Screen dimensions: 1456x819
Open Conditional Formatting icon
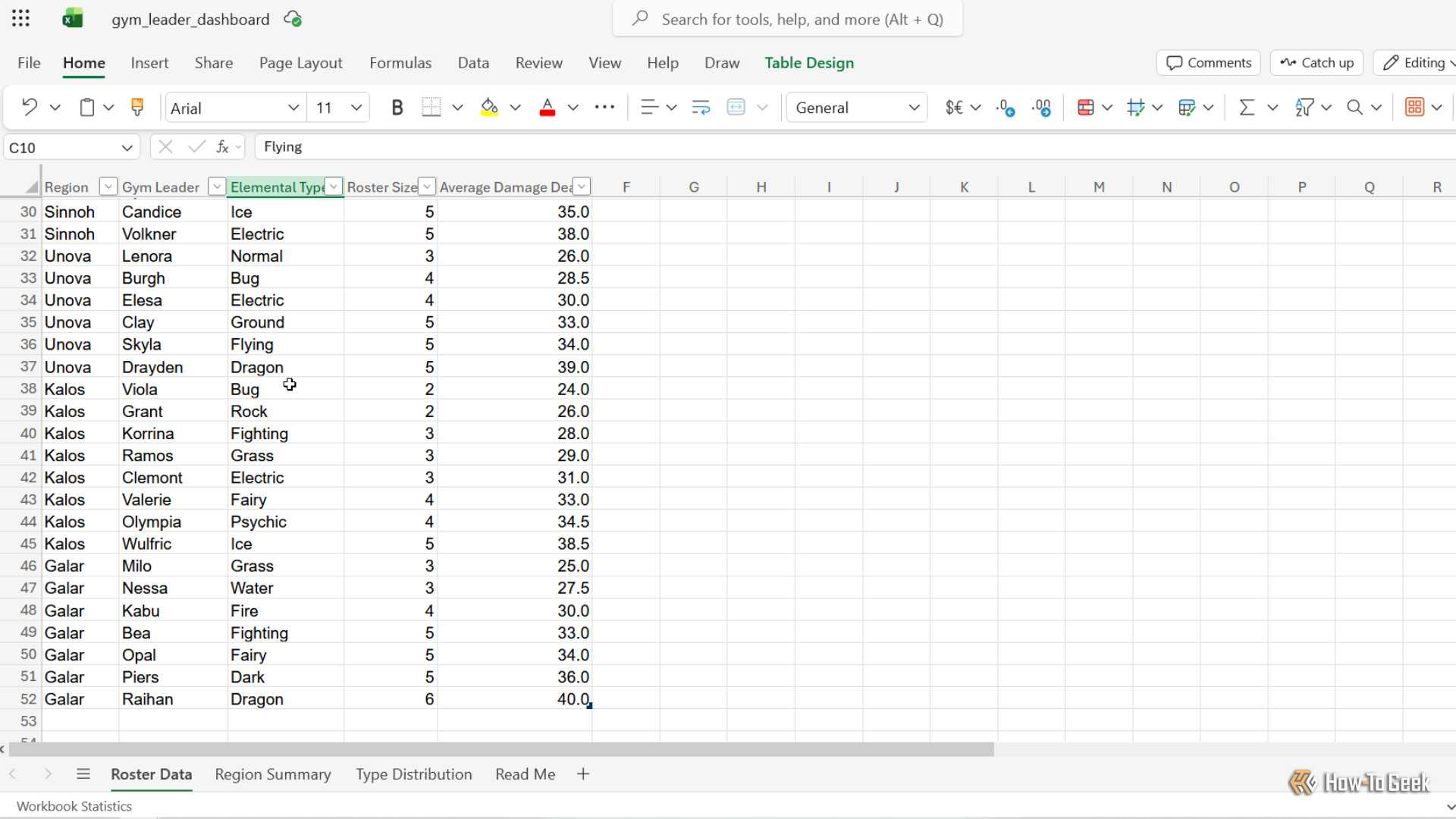(1085, 108)
